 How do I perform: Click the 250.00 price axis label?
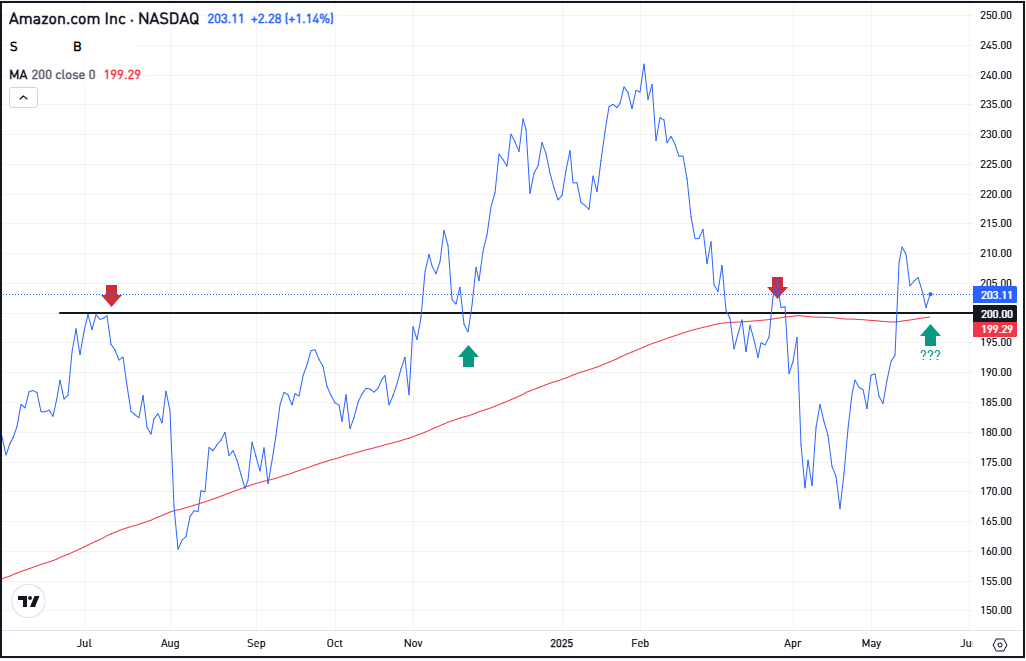996,15
